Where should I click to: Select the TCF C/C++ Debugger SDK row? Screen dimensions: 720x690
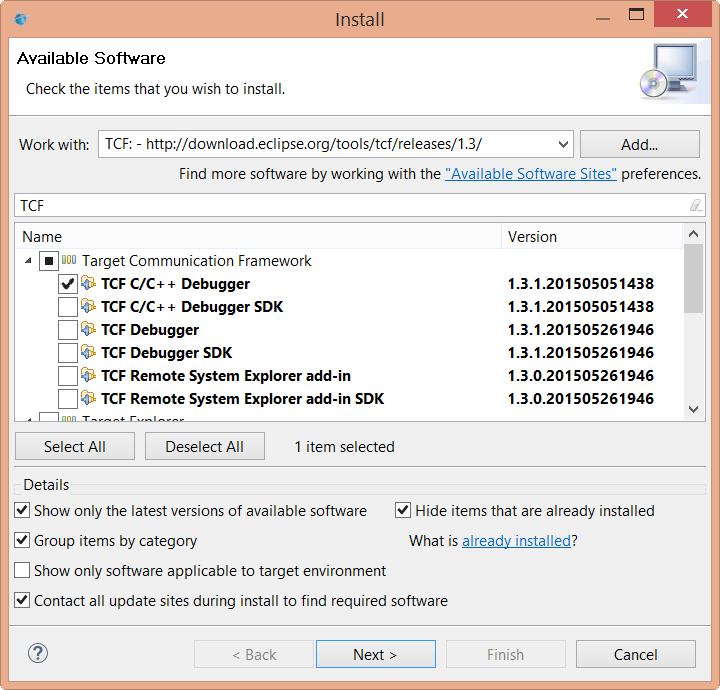pos(349,307)
